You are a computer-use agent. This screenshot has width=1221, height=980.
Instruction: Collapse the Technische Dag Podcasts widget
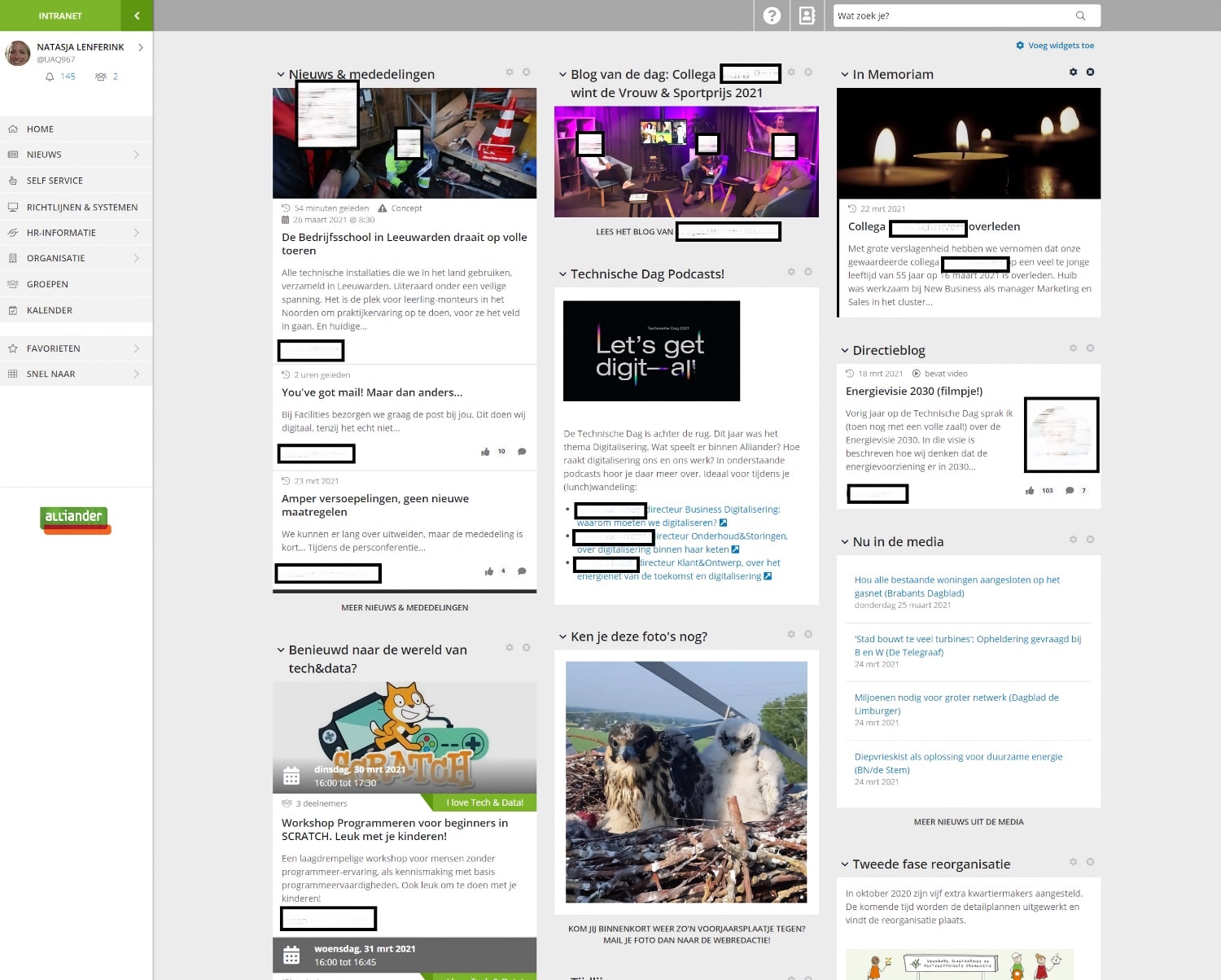(x=562, y=274)
